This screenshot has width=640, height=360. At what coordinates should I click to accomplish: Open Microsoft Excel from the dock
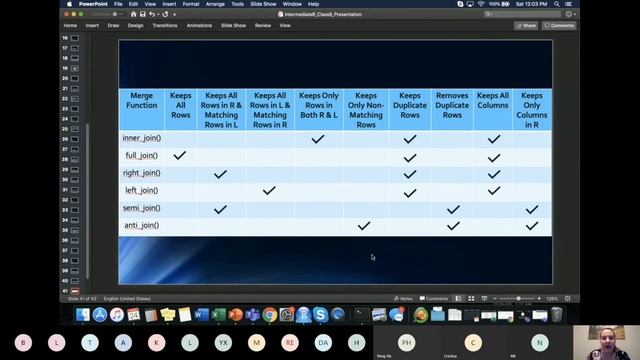point(218,315)
